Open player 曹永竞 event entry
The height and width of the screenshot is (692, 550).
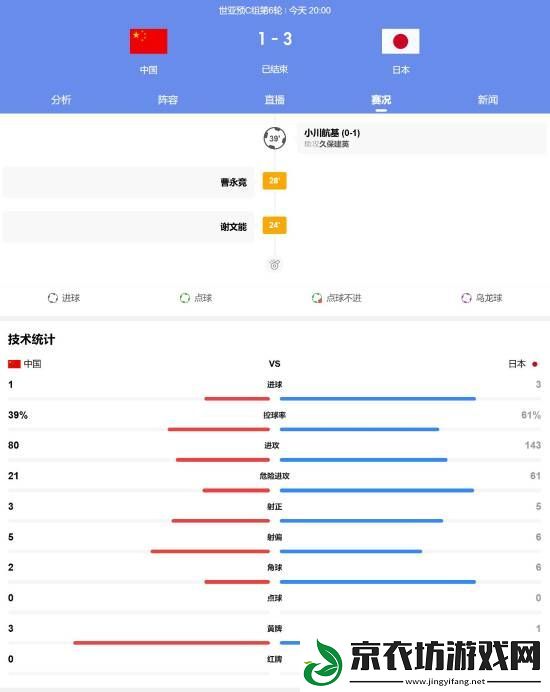point(128,182)
